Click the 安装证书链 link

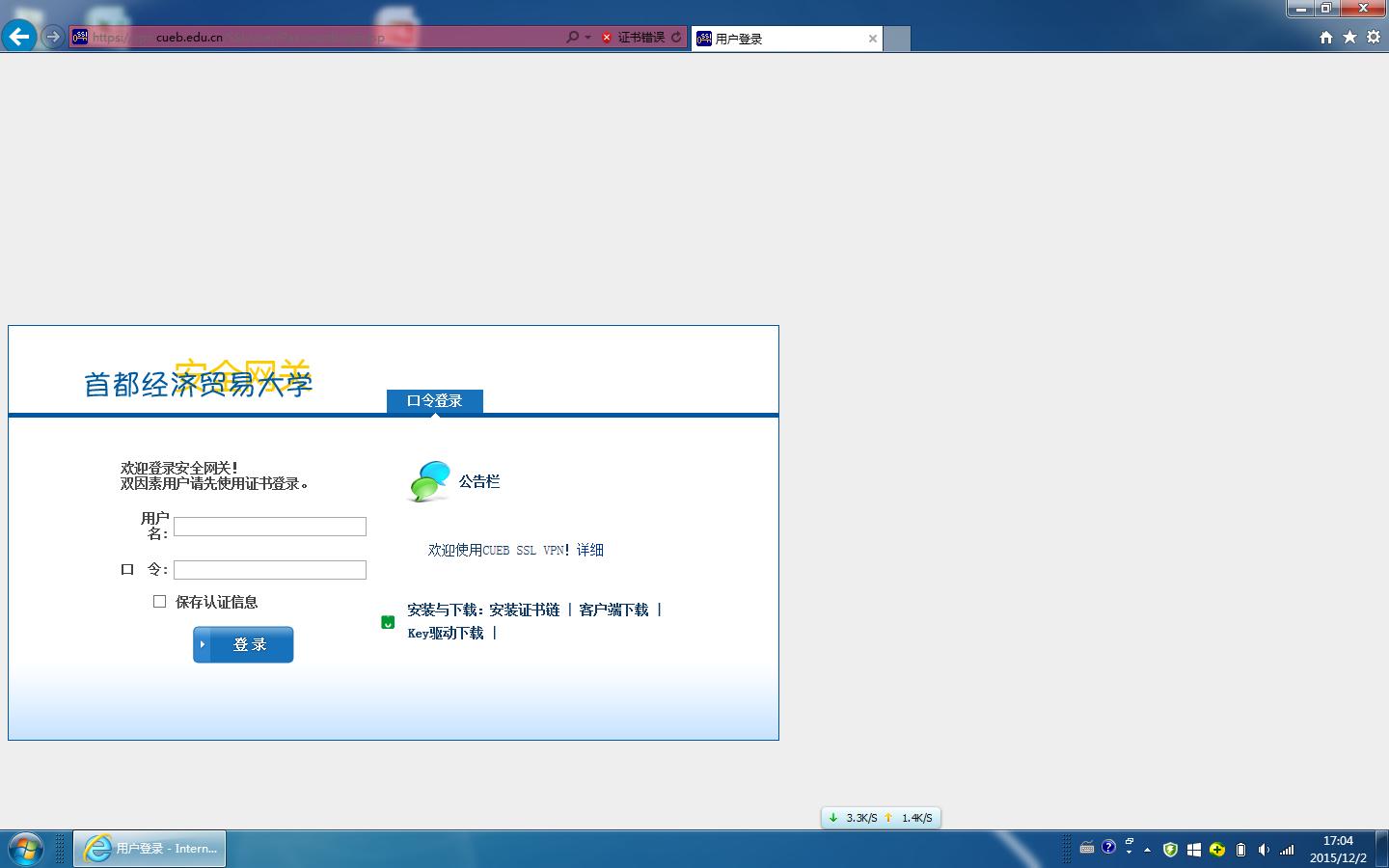pyautogui.click(x=525, y=610)
